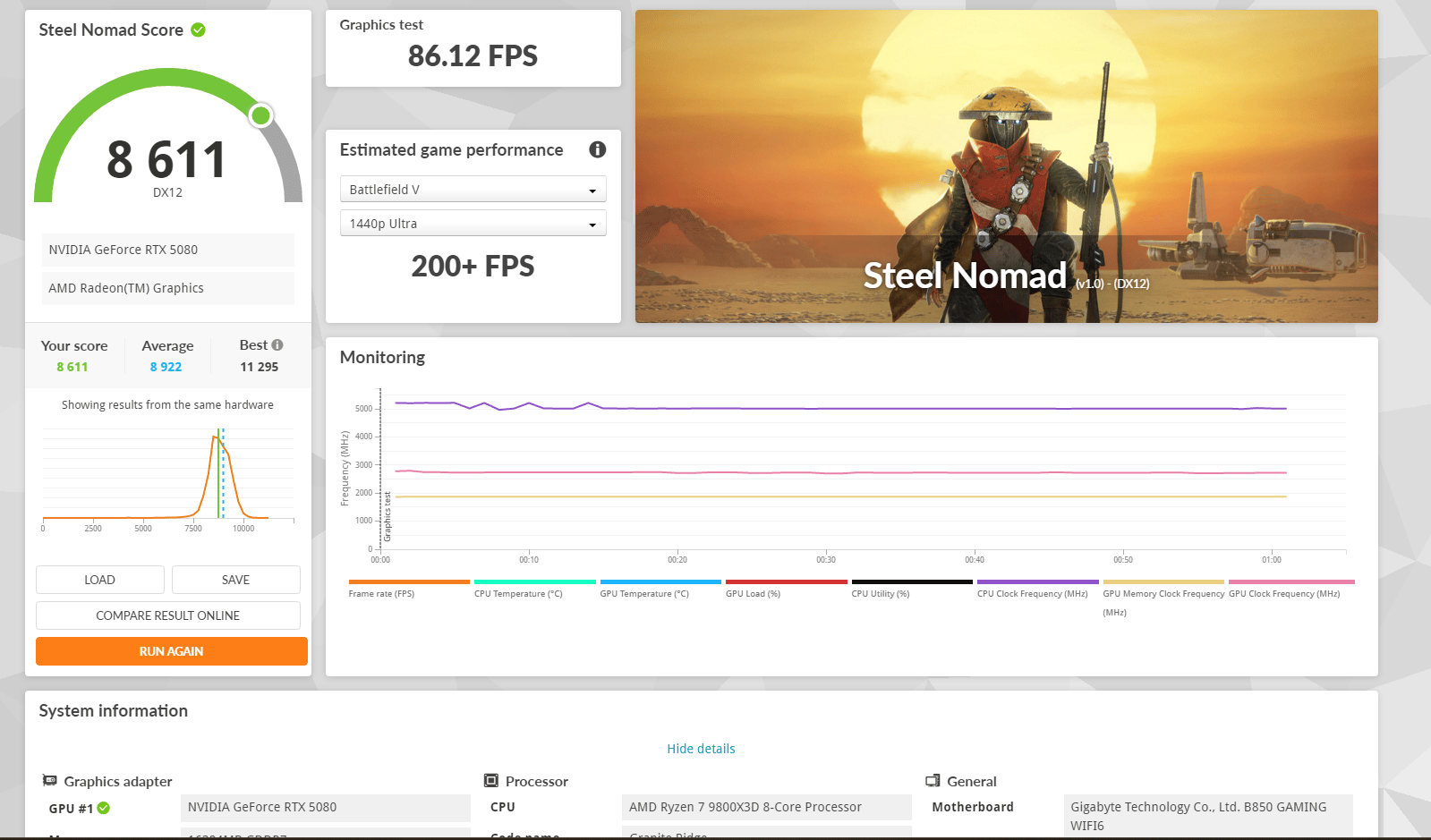Click the Hide details link

(701, 749)
